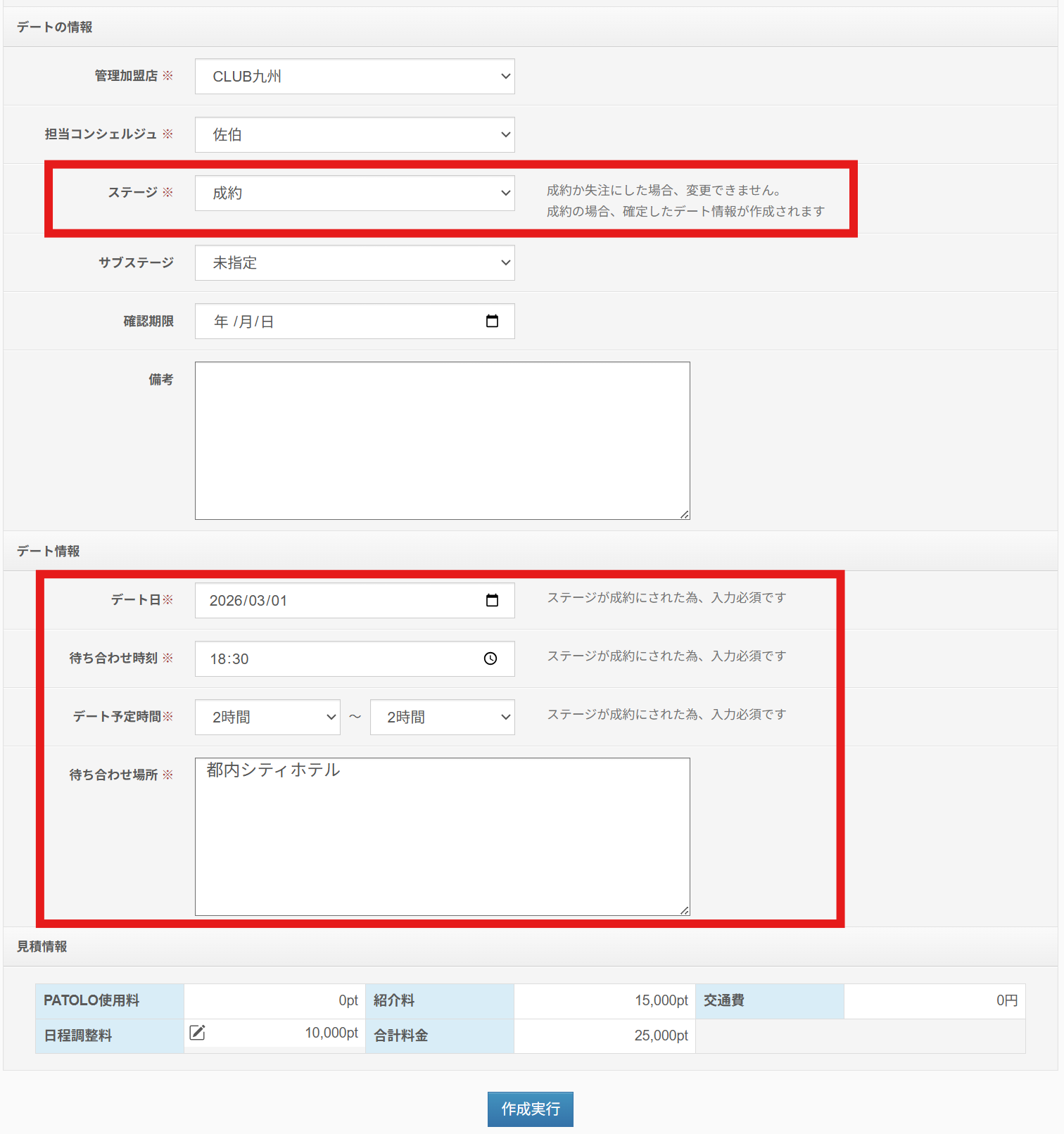Open calendar picker for デート日 field
Screen dimensions: 1064x1134
point(492,600)
